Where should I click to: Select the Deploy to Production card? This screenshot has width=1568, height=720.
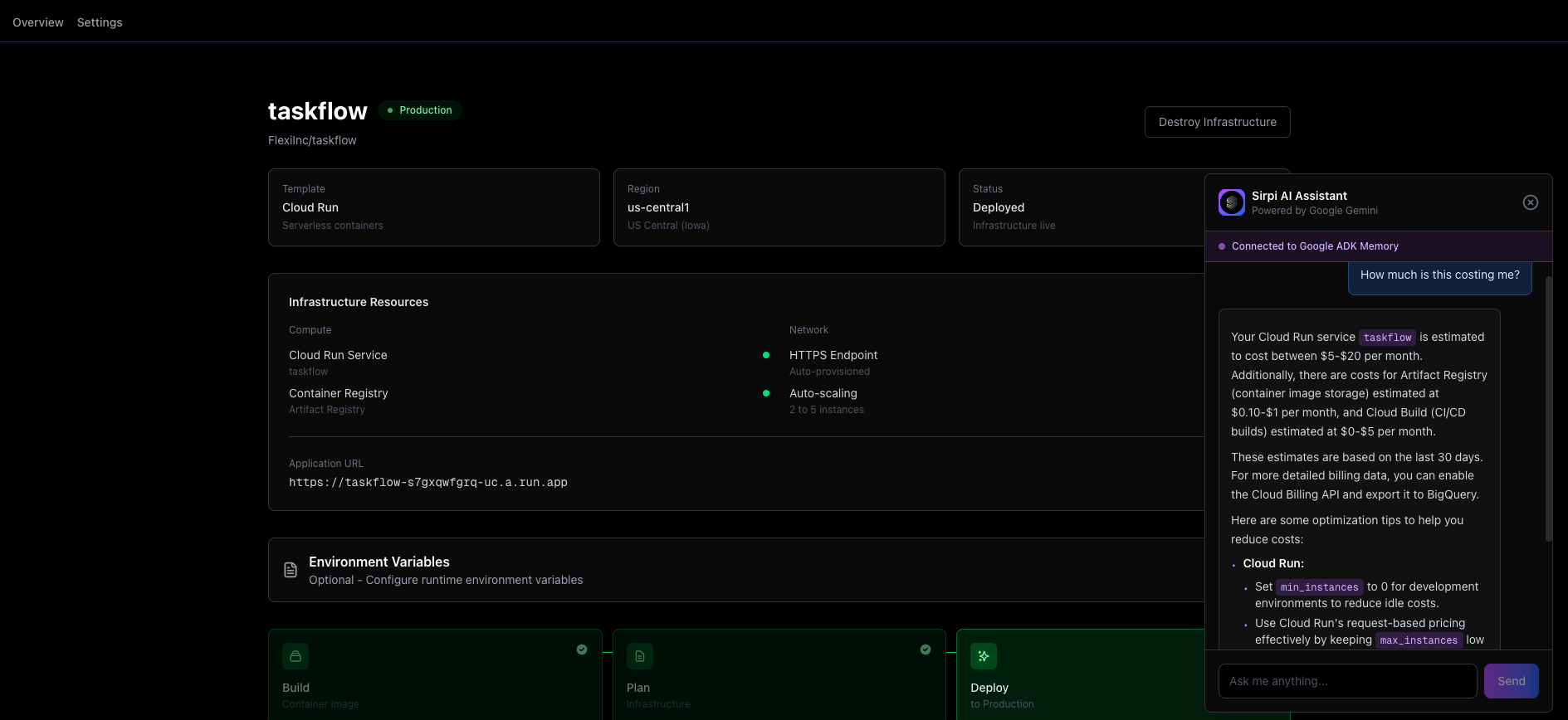pos(1081,674)
